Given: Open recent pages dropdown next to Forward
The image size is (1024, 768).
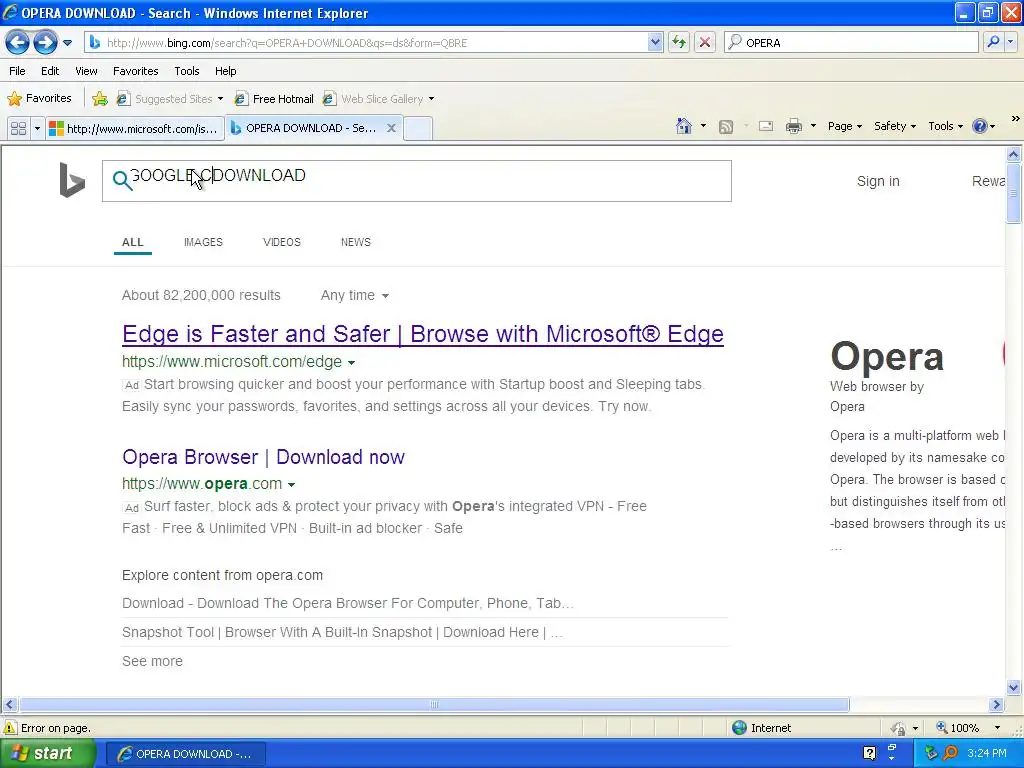Looking at the screenshot, I should 67,43.
